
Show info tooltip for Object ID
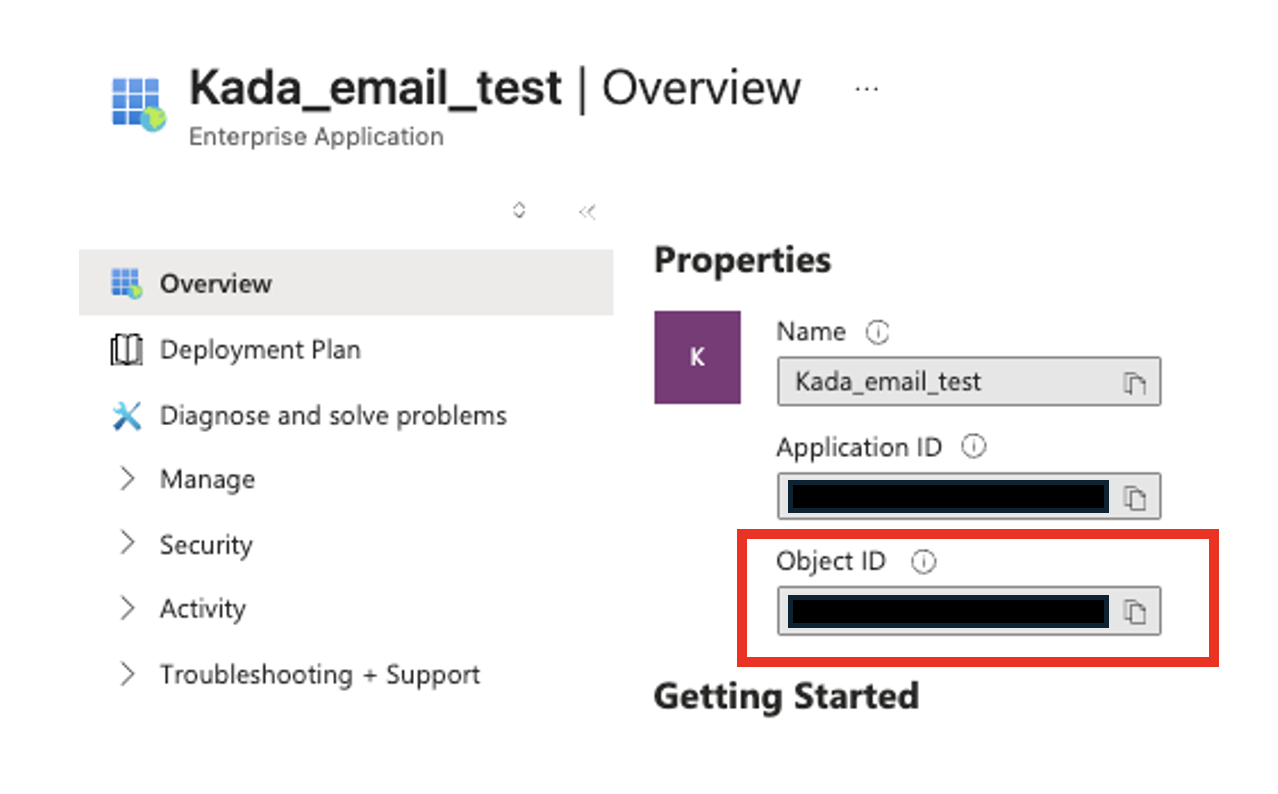coord(924,562)
